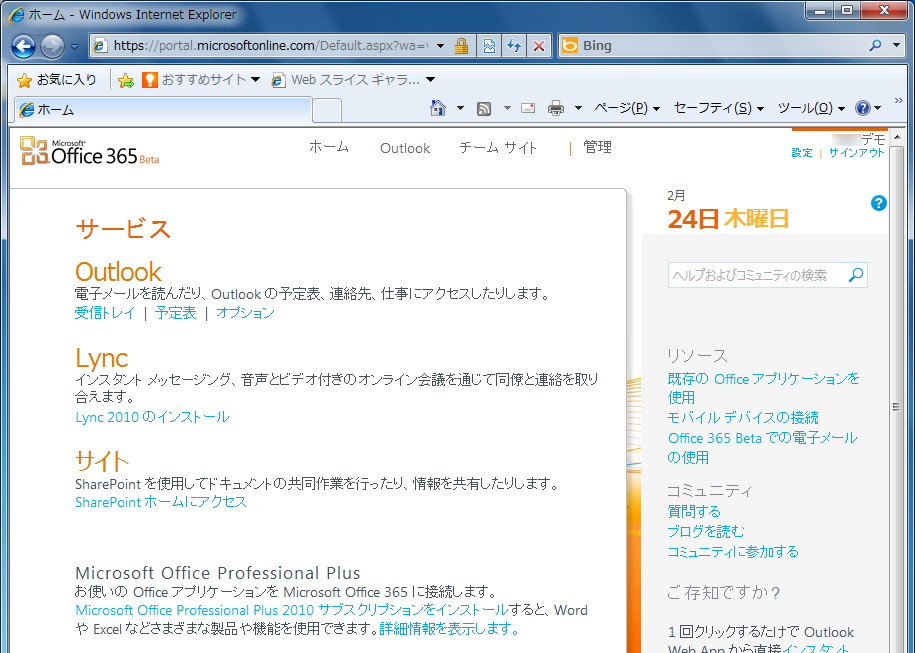Click the 受信トレイ inbox link
The image size is (915, 653).
pos(105,313)
